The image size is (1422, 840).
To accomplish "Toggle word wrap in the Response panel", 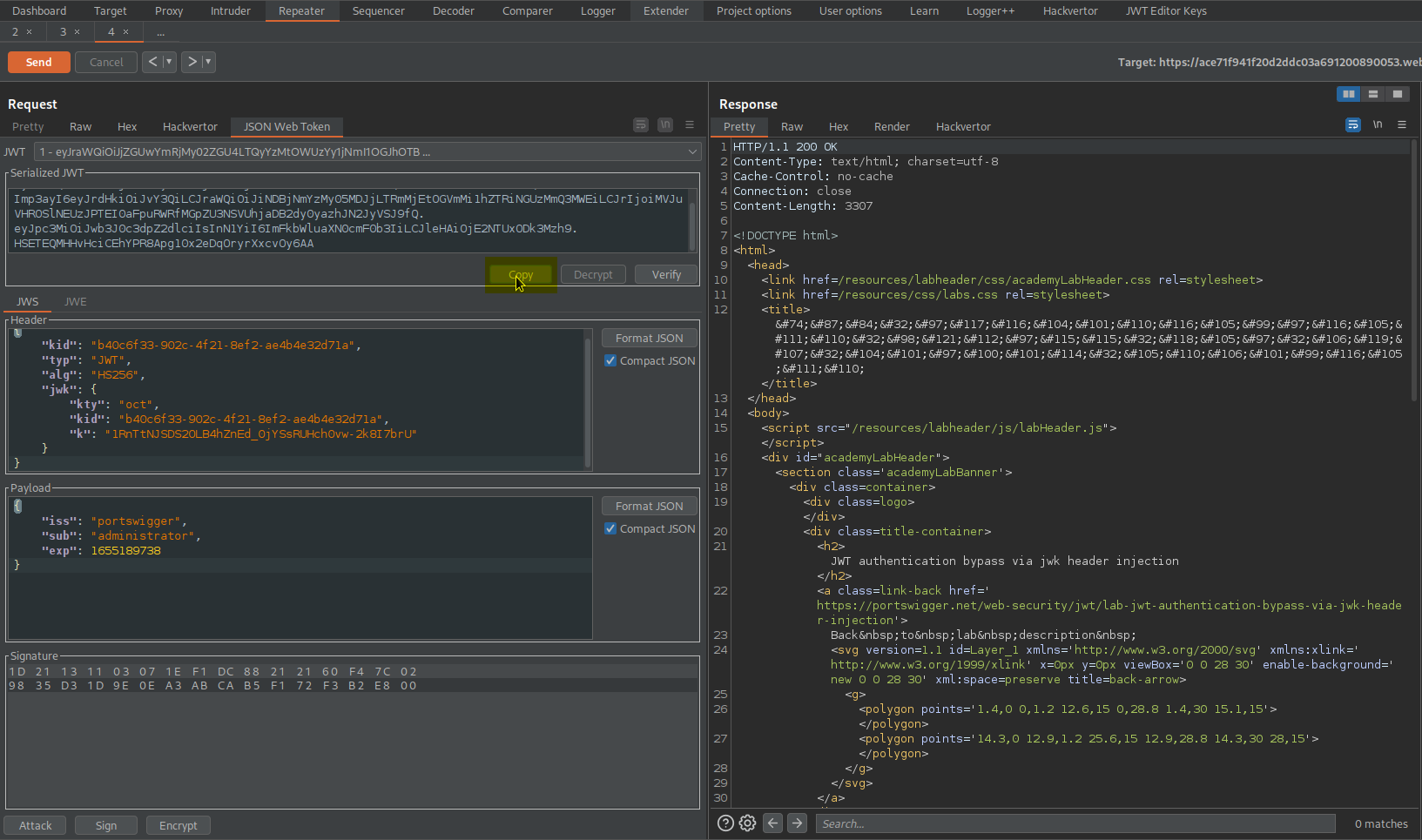I will coord(1353,124).
